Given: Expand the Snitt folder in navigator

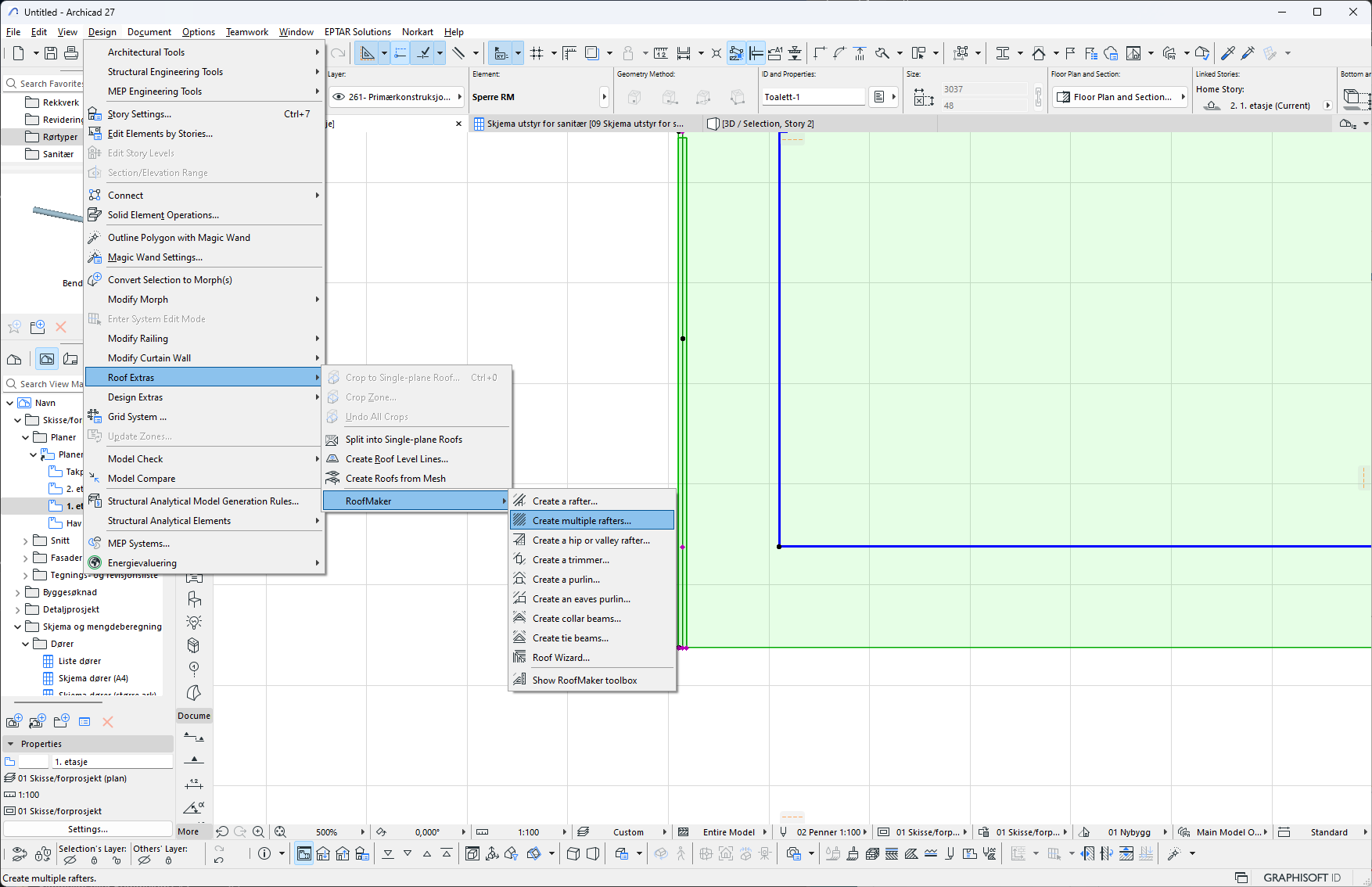Looking at the screenshot, I should click(26, 540).
